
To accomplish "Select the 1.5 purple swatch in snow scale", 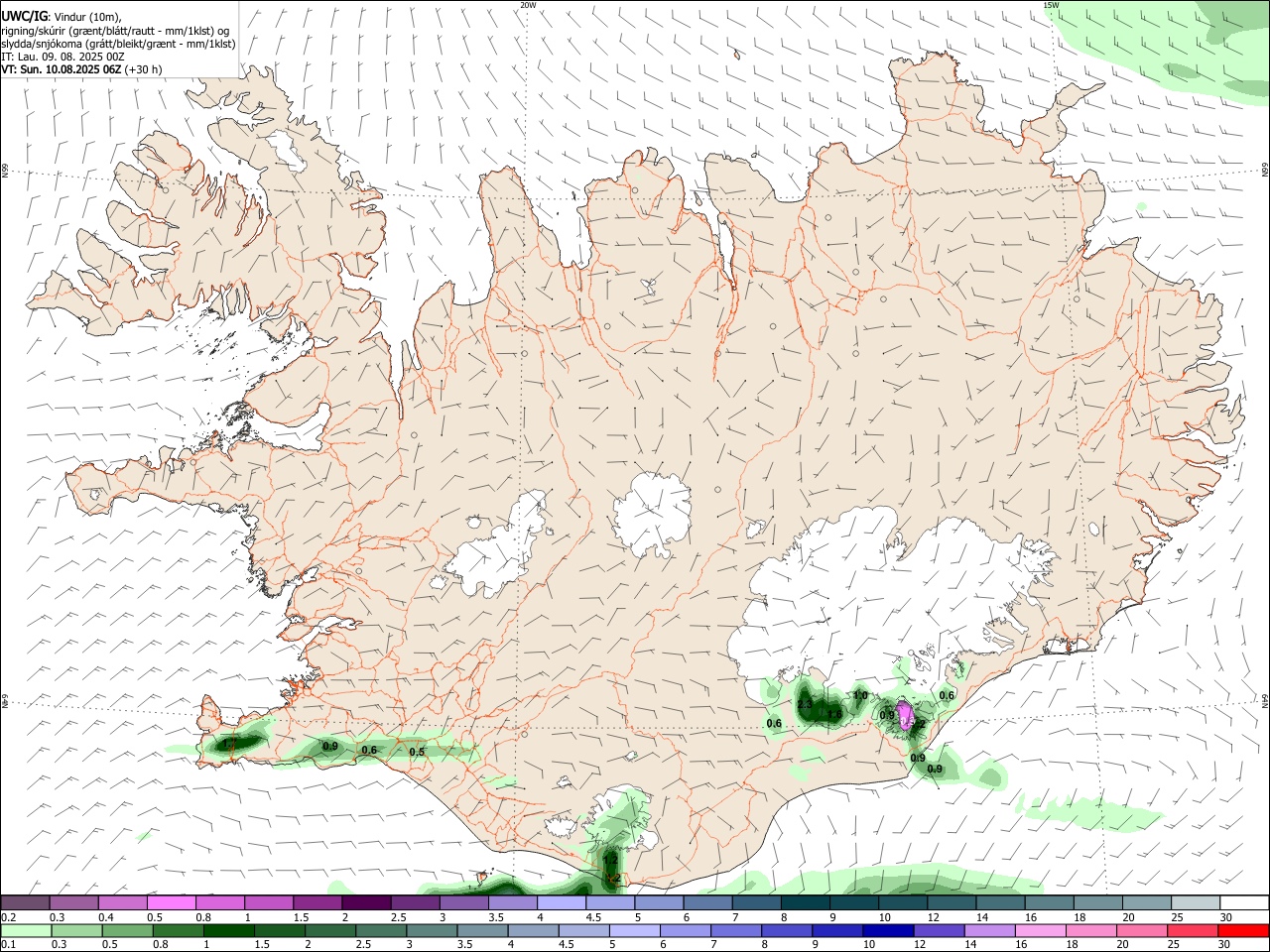I will tap(317, 902).
